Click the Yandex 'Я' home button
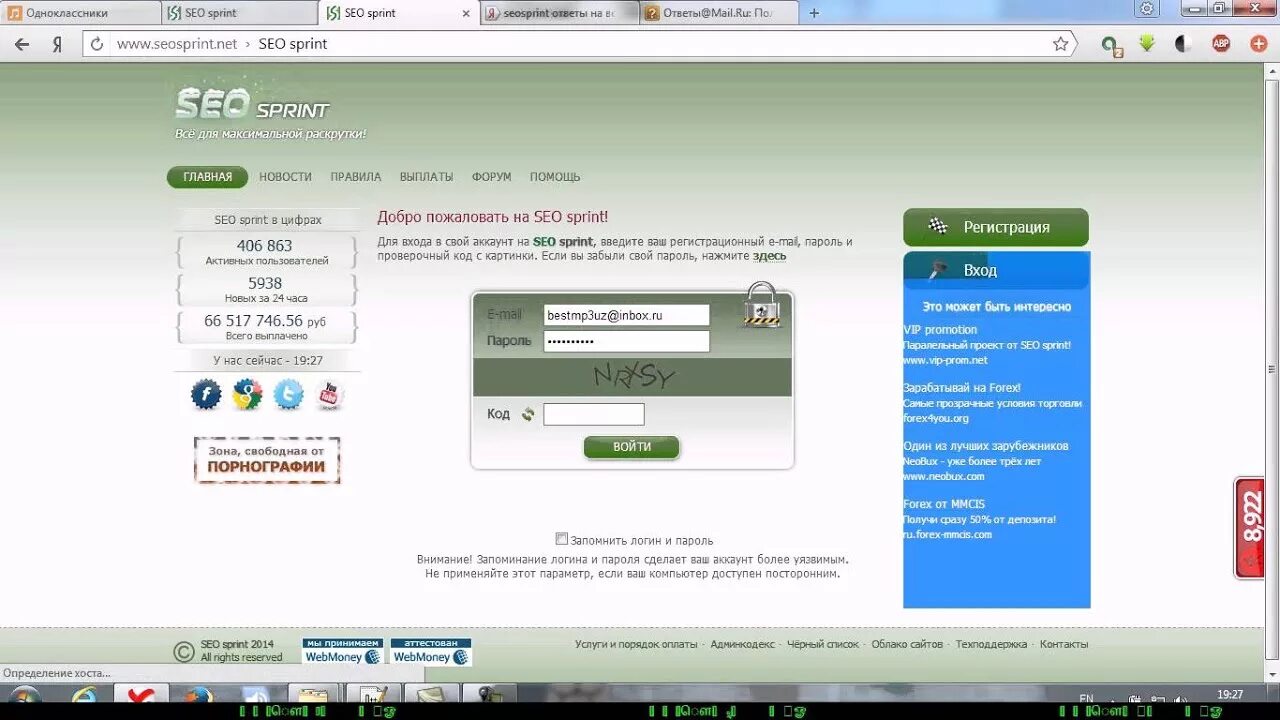The image size is (1280, 720). [57, 44]
